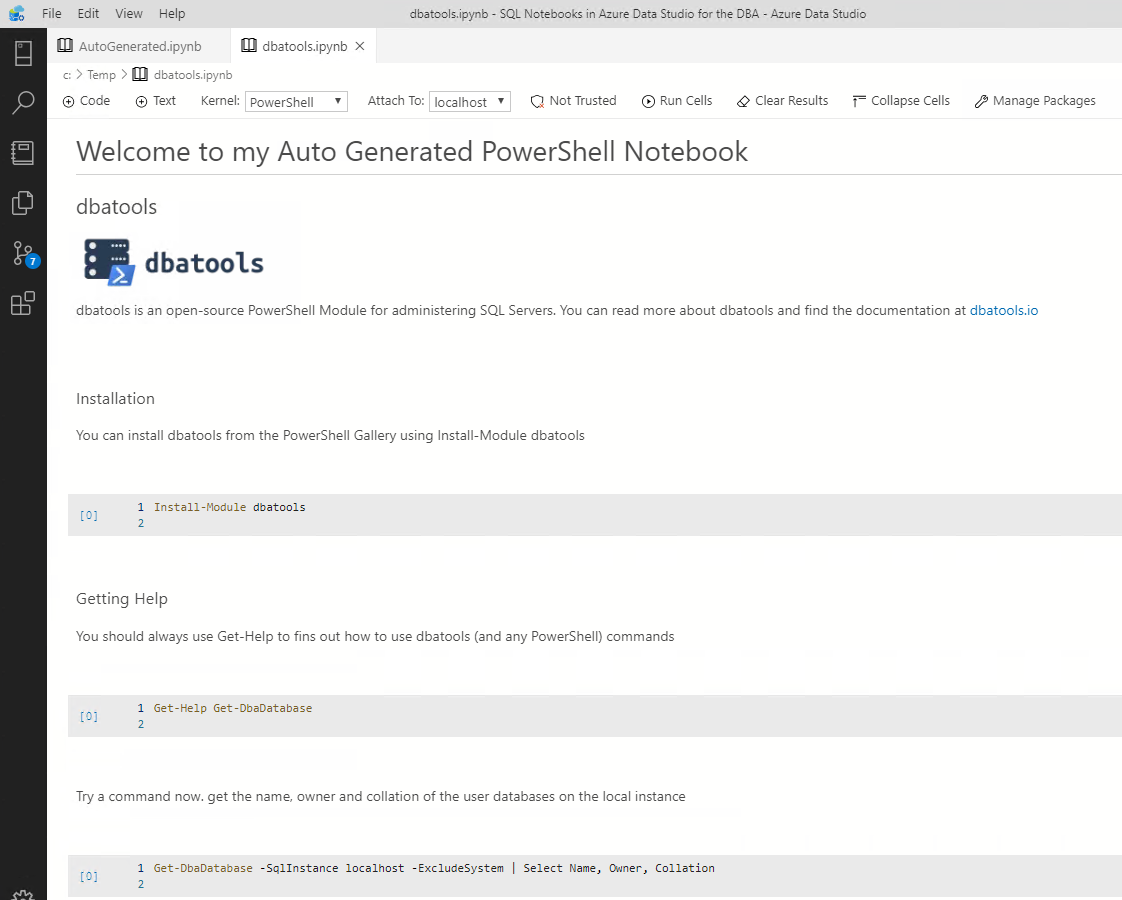This screenshot has height=900, width=1122.
Task: Run the Get-DbaDatabase -SqlInstance cell
Action: click(89, 876)
